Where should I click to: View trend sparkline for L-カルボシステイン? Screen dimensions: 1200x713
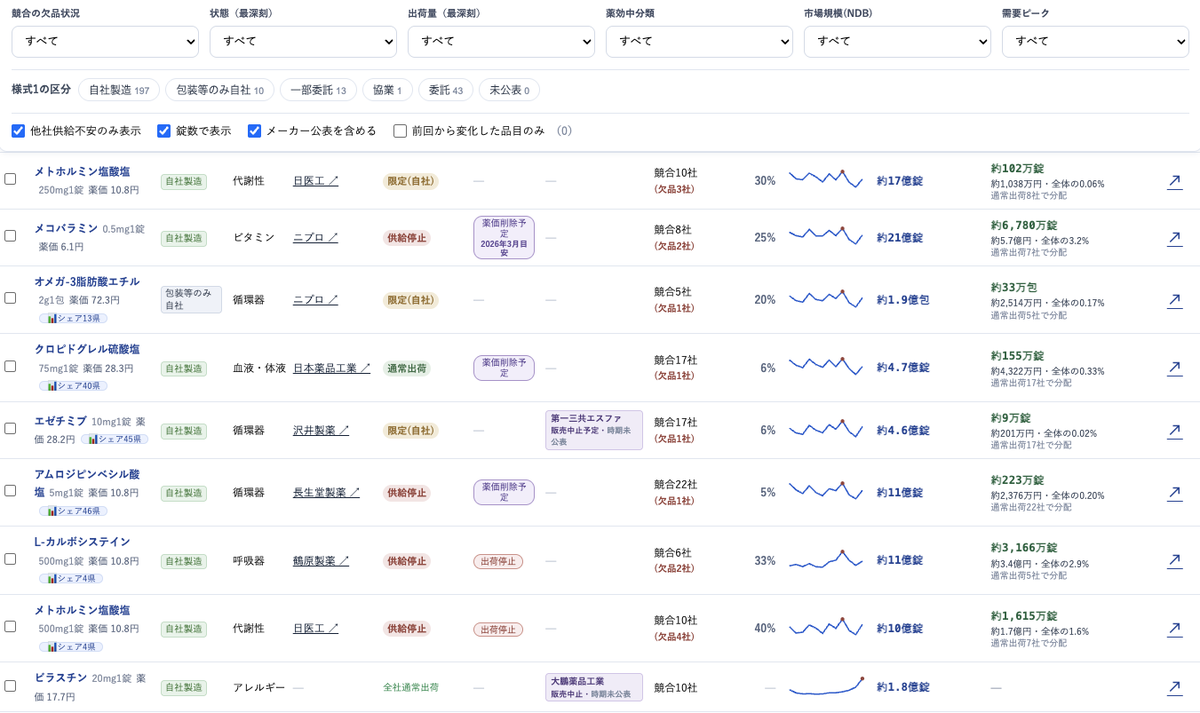pyautogui.click(x=825, y=559)
